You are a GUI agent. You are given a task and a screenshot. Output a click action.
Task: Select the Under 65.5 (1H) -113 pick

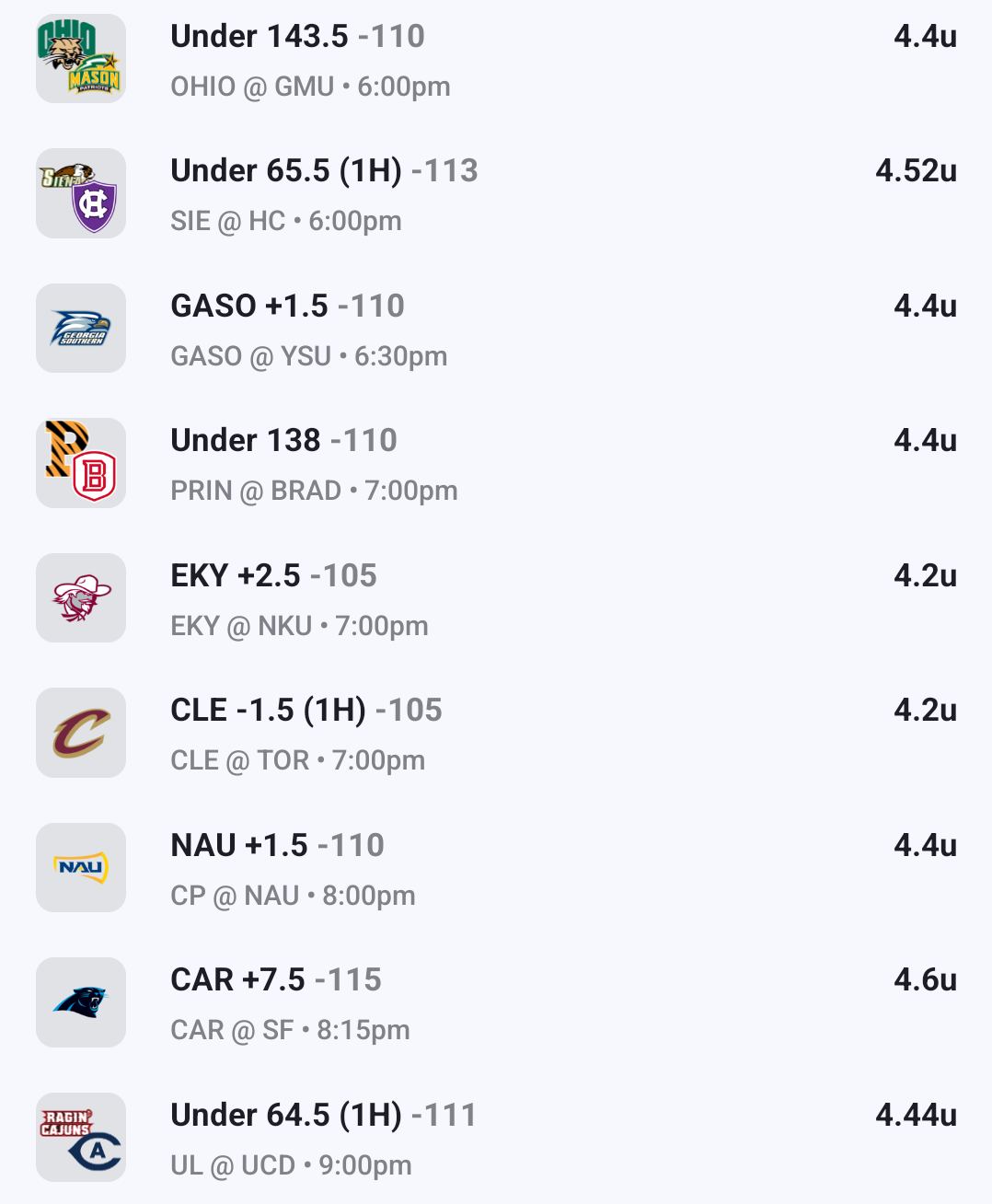tap(324, 171)
